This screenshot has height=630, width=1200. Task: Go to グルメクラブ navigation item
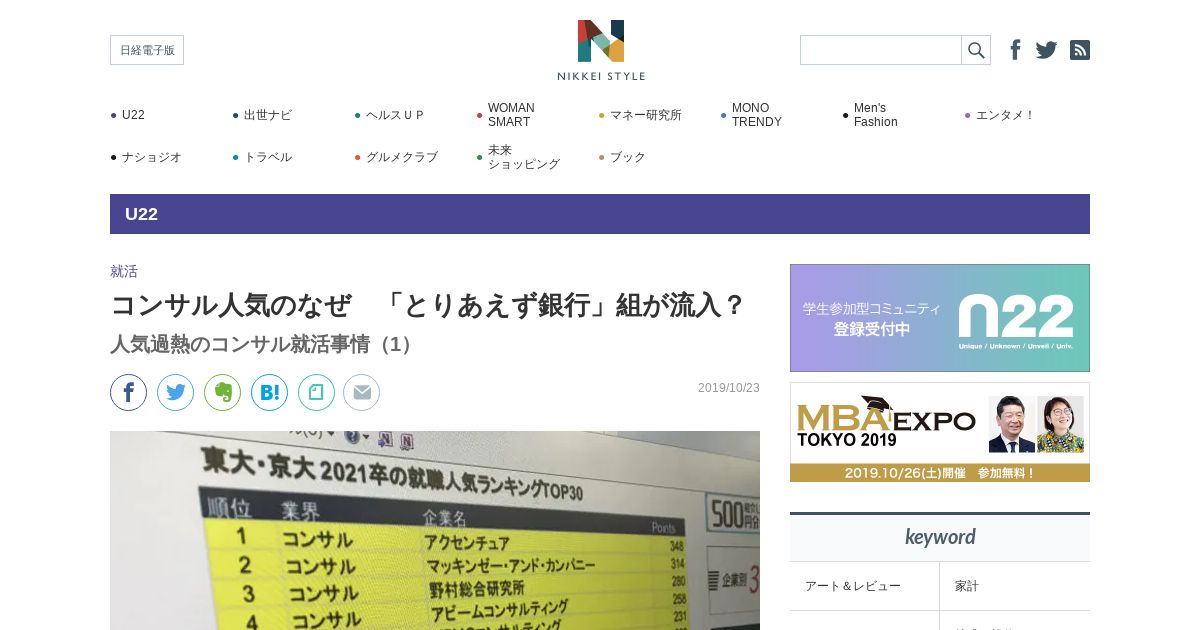coord(401,157)
